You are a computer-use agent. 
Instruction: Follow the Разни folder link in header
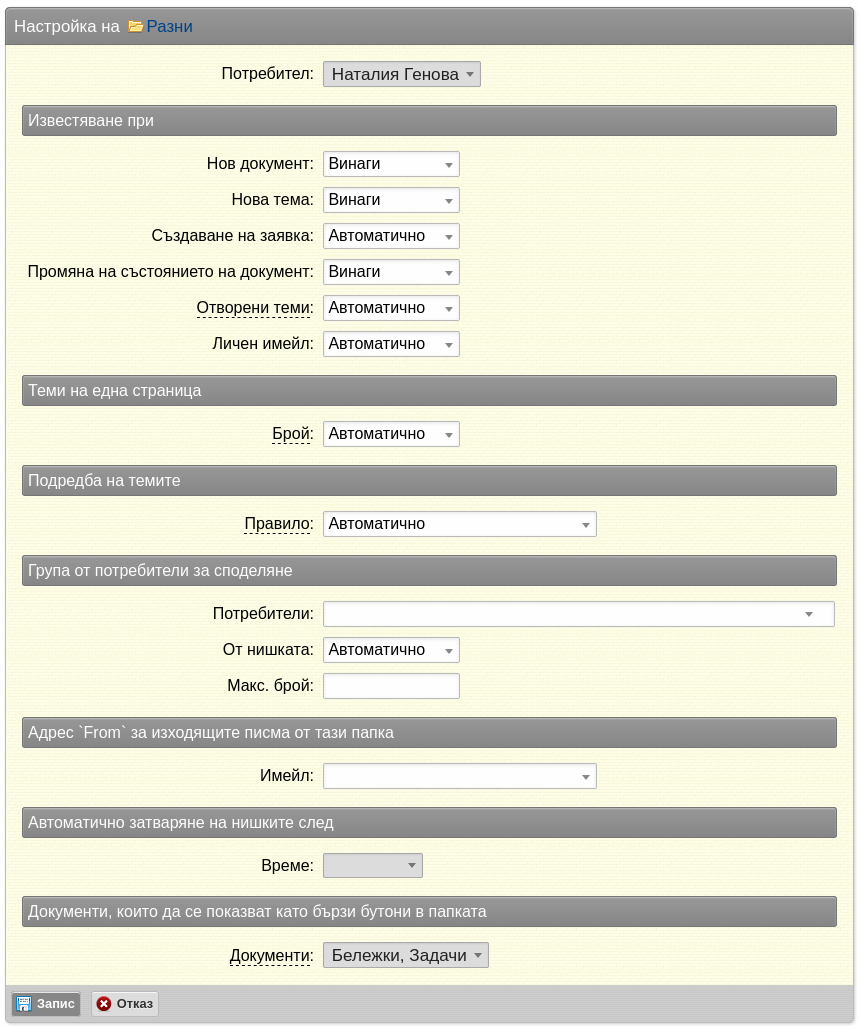(169, 26)
